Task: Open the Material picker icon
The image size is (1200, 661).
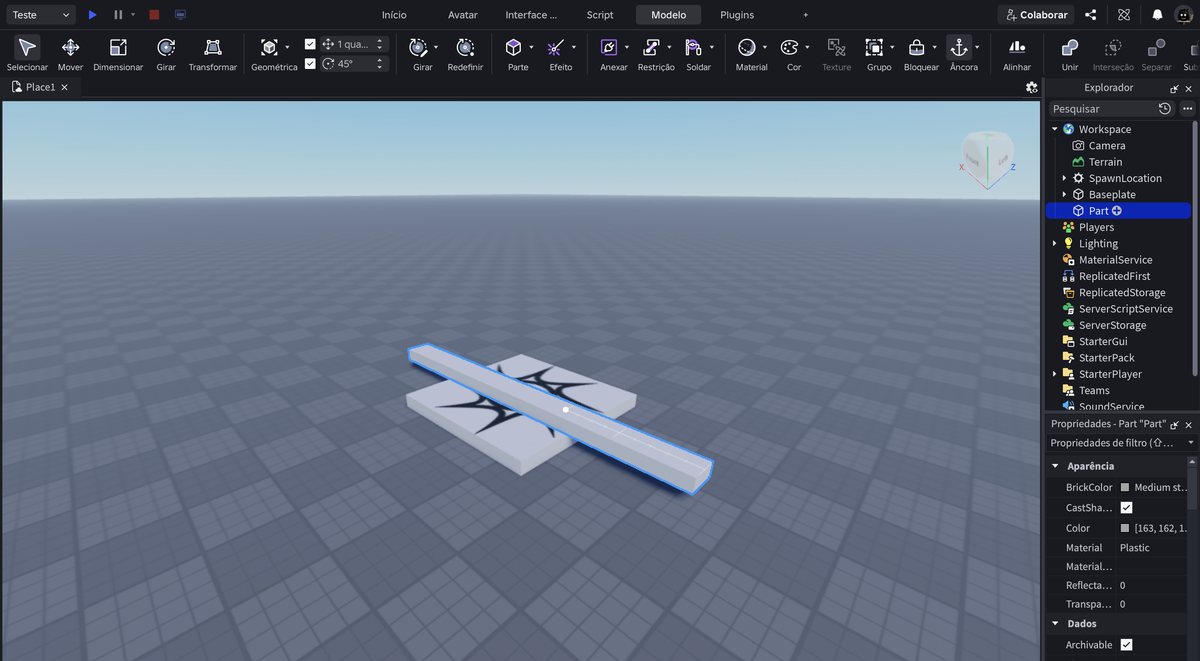Action: [x=746, y=47]
